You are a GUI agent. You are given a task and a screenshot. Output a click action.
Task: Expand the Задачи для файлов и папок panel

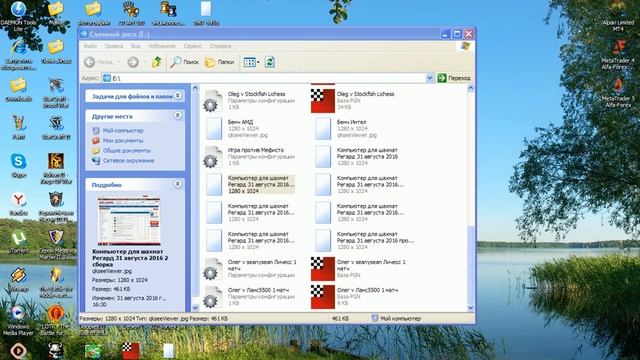178,96
